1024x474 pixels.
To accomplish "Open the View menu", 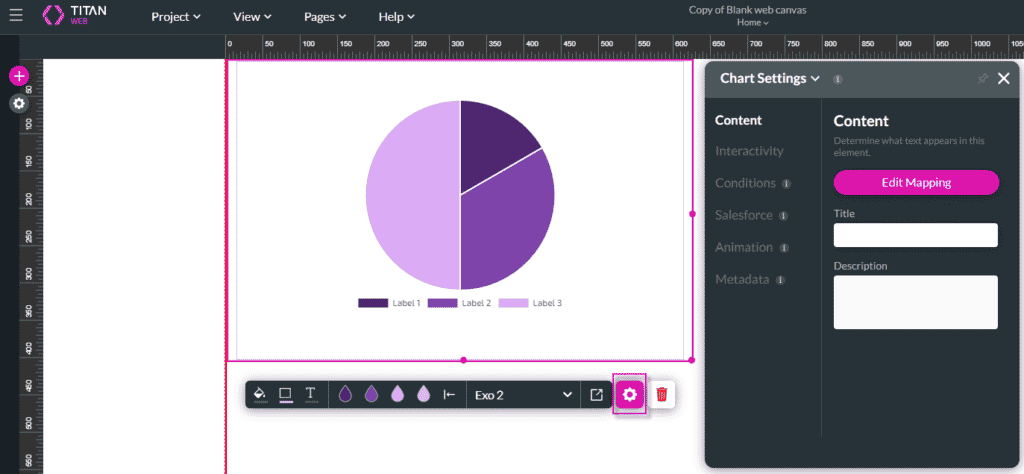I will pyautogui.click(x=252, y=17).
